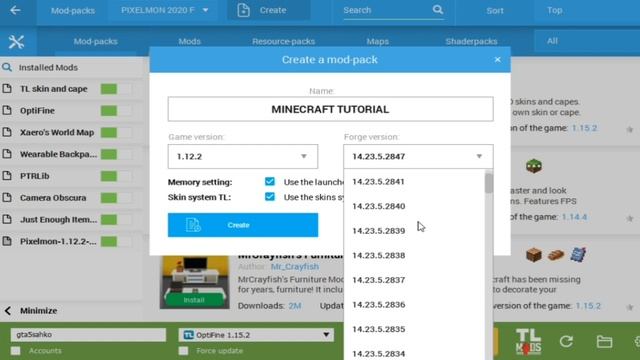640x360 pixels.
Task: Toggle OptiFine mod on/off
Action: pos(116,111)
